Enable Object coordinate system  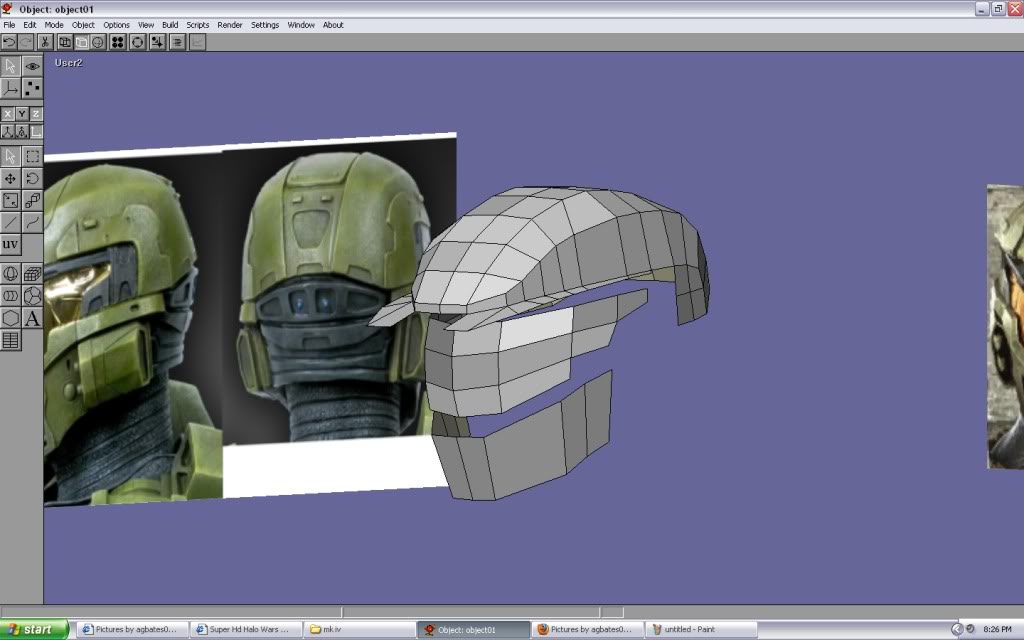(x=22, y=131)
